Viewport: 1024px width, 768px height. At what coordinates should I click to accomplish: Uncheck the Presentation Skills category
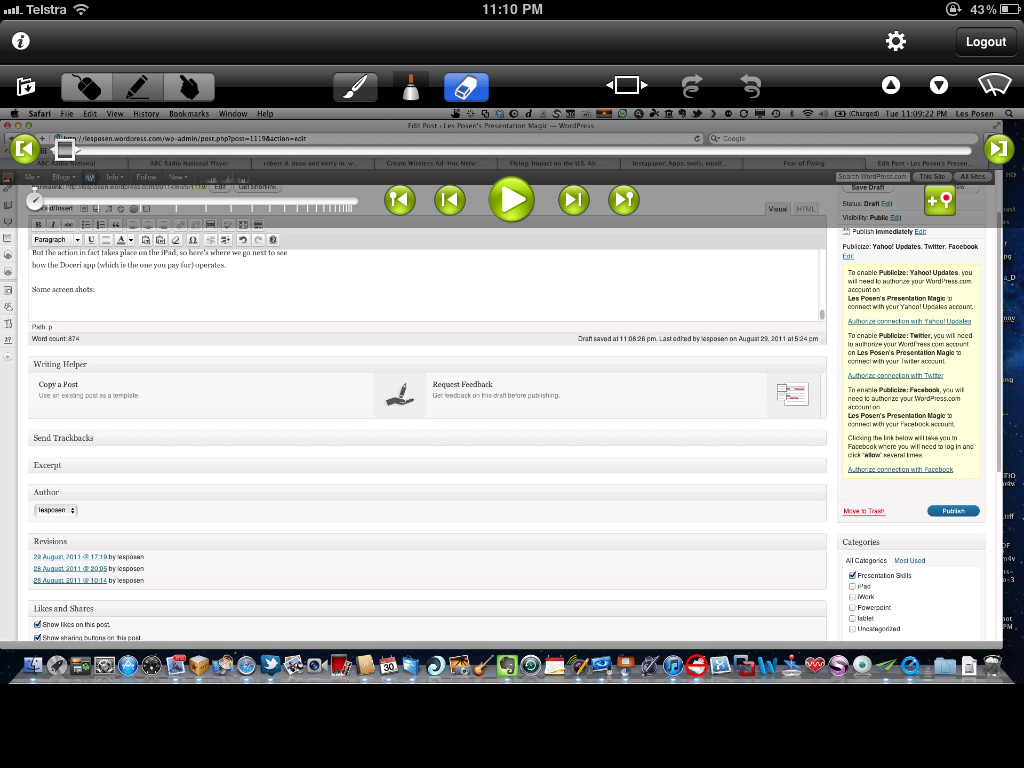coord(852,575)
